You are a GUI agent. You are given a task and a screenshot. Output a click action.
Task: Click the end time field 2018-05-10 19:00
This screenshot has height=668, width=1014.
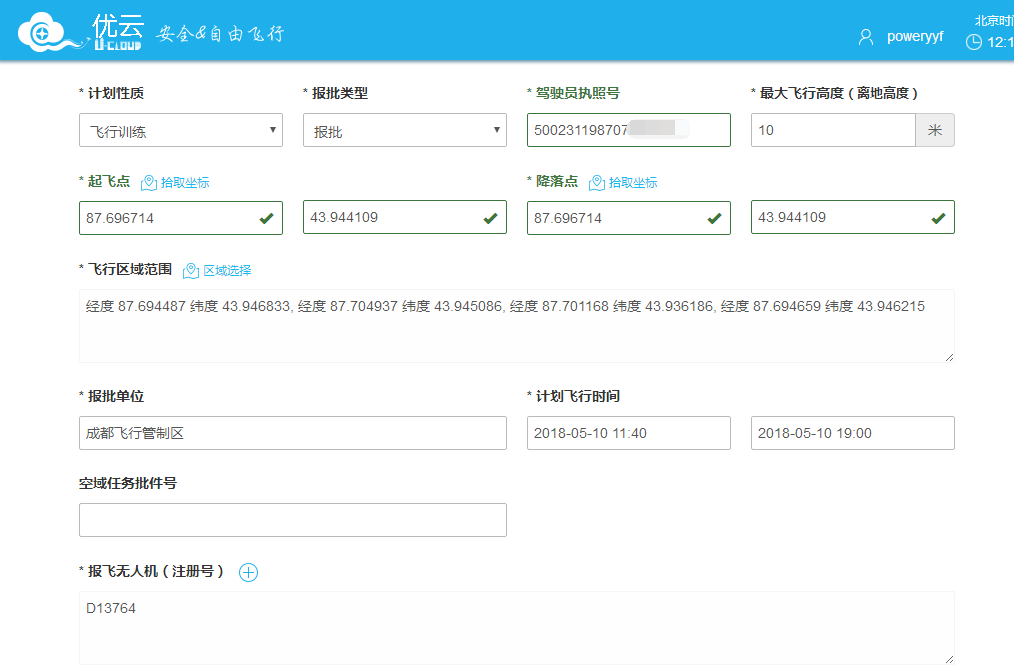tap(852, 433)
